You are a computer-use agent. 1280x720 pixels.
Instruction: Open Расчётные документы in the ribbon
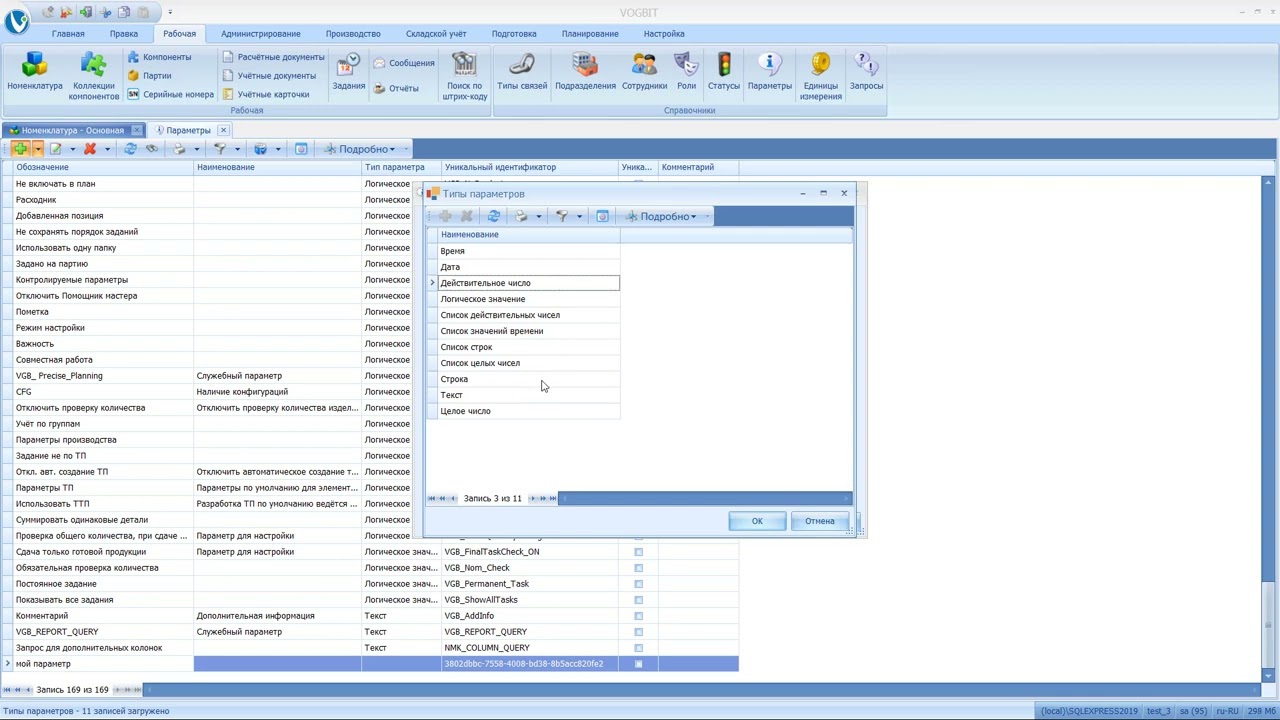pyautogui.click(x=273, y=57)
